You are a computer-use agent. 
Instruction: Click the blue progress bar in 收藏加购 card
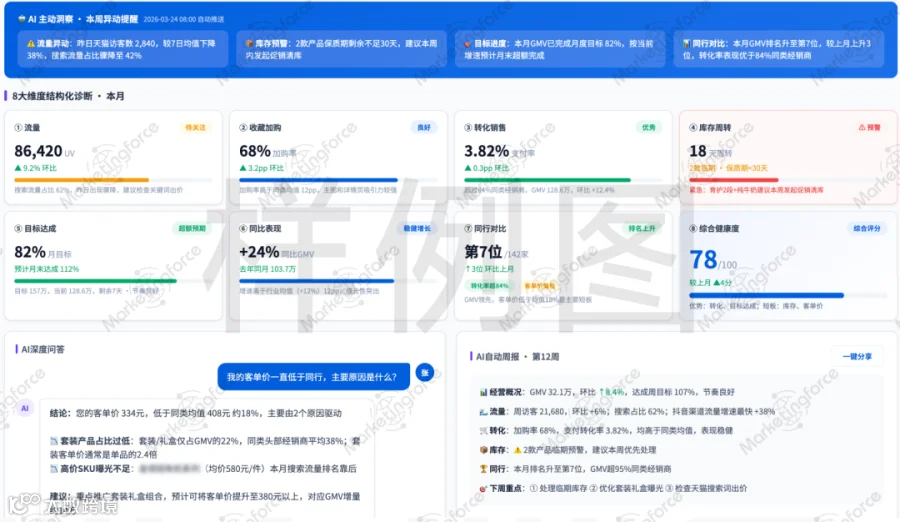(319, 180)
